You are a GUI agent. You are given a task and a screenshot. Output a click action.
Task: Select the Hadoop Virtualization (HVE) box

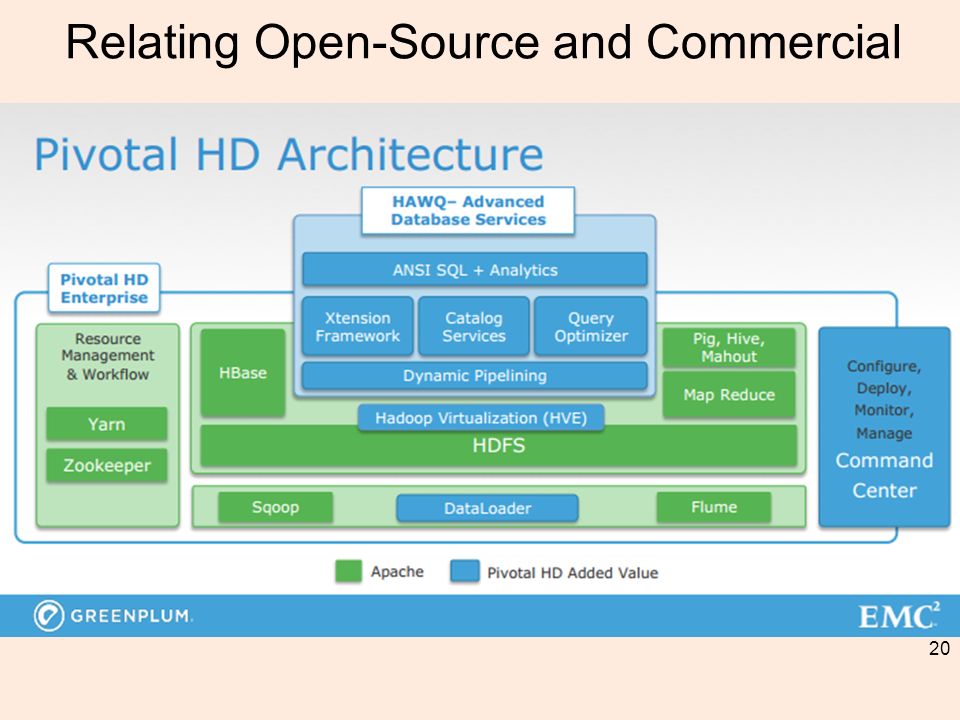tap(481, 418)
